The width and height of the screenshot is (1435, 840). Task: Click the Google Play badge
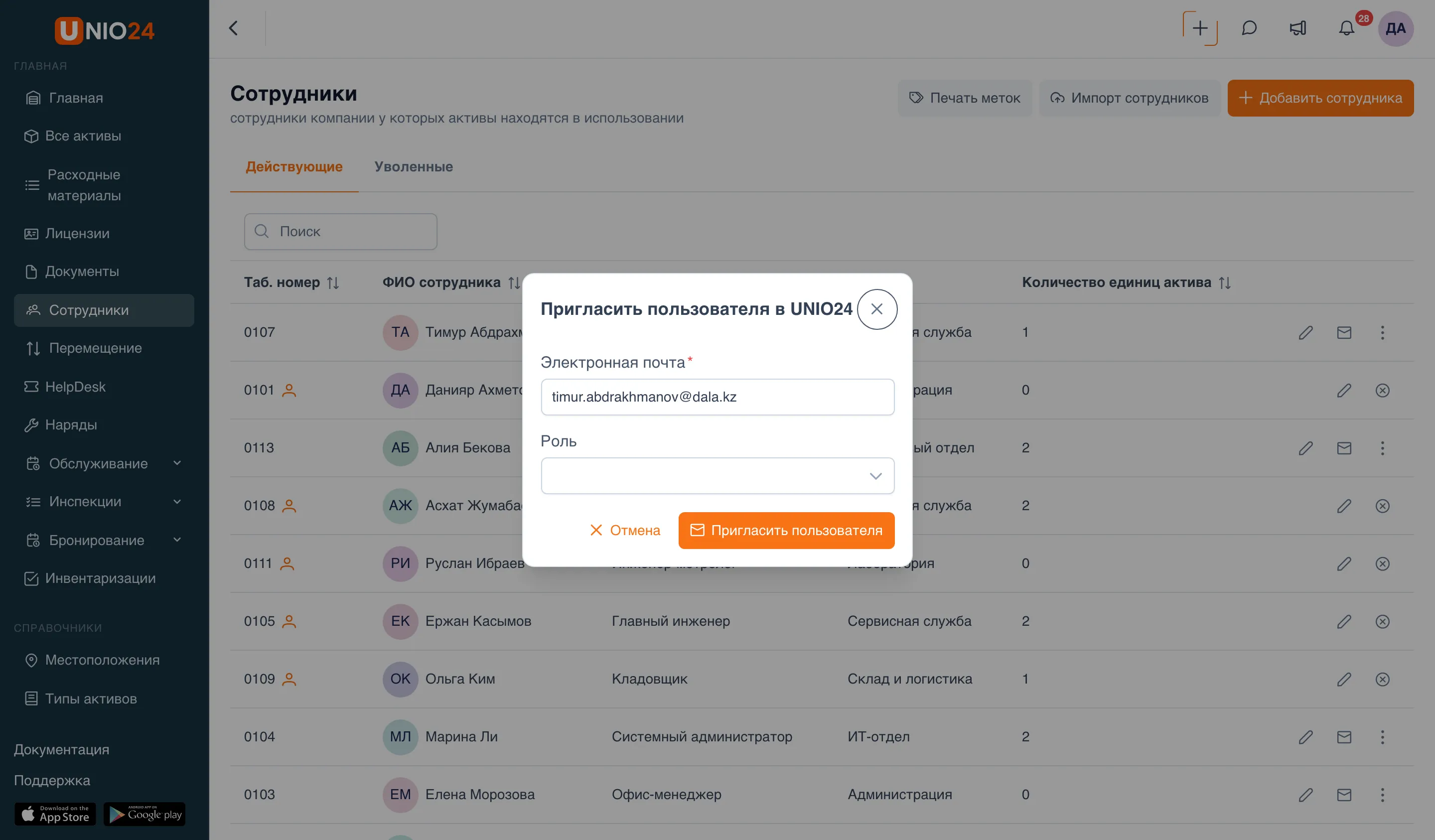144,815
